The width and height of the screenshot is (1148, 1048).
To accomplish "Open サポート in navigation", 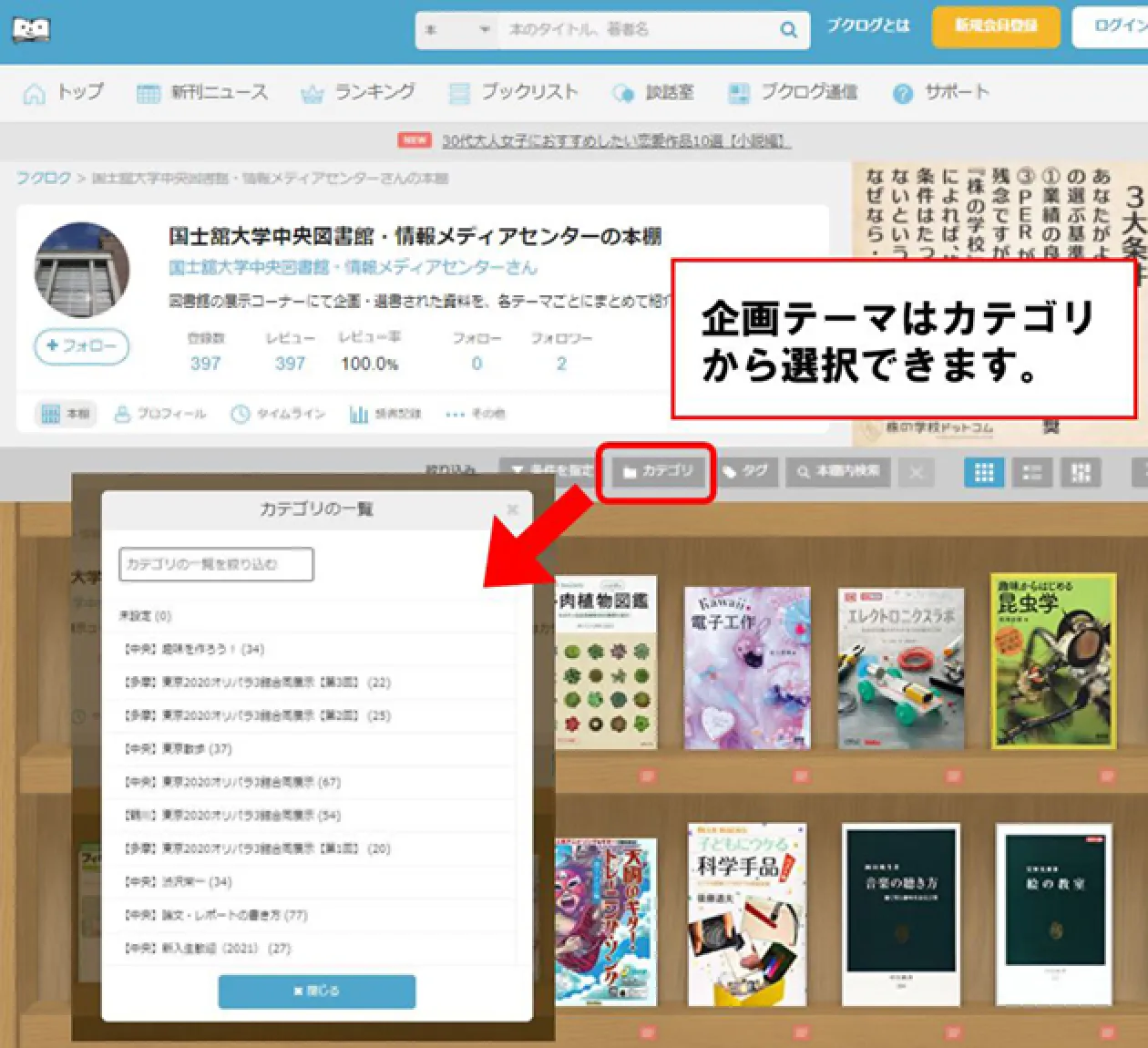I will coord(940,92).
